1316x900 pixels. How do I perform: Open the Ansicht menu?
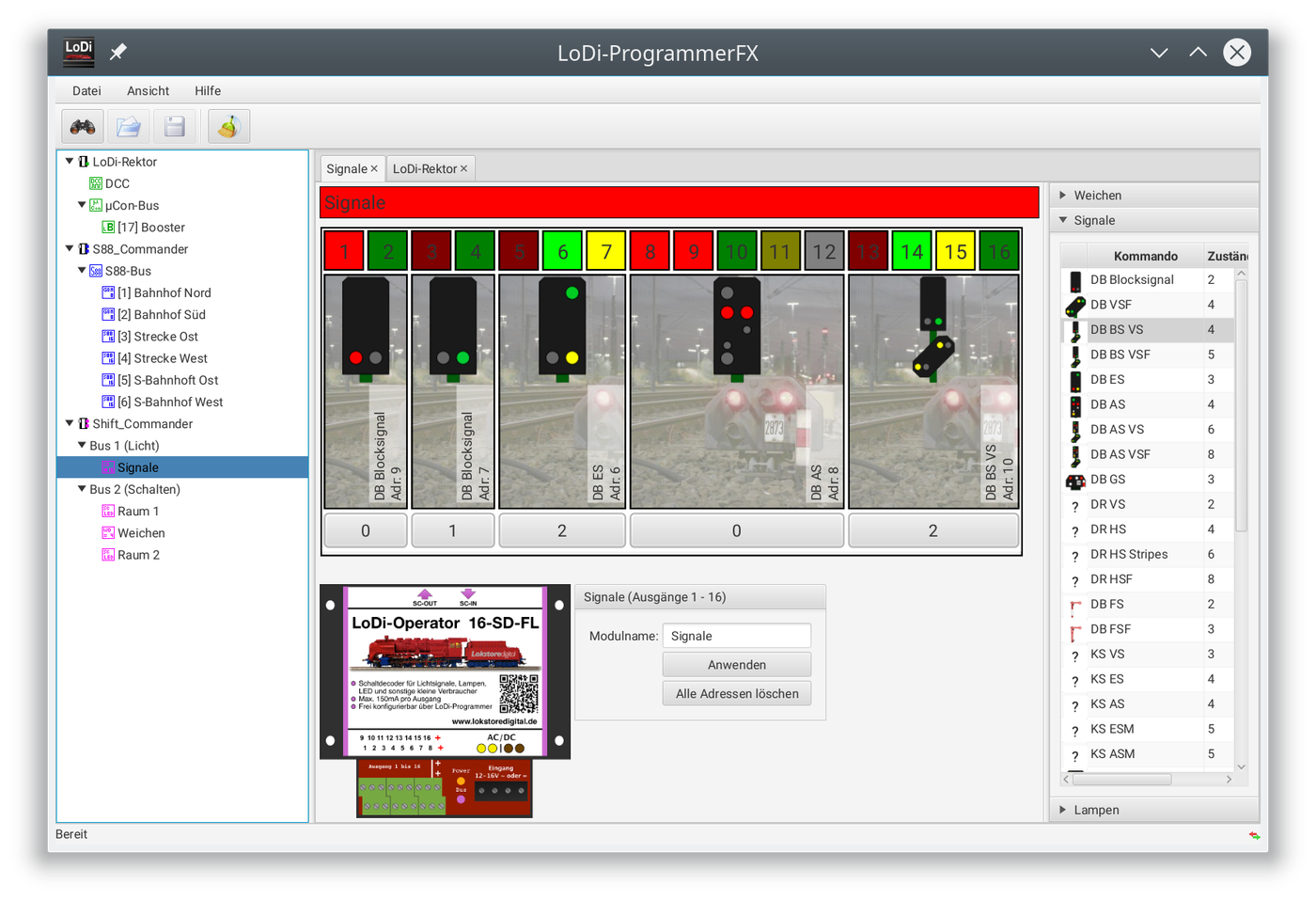coord(149,91)
